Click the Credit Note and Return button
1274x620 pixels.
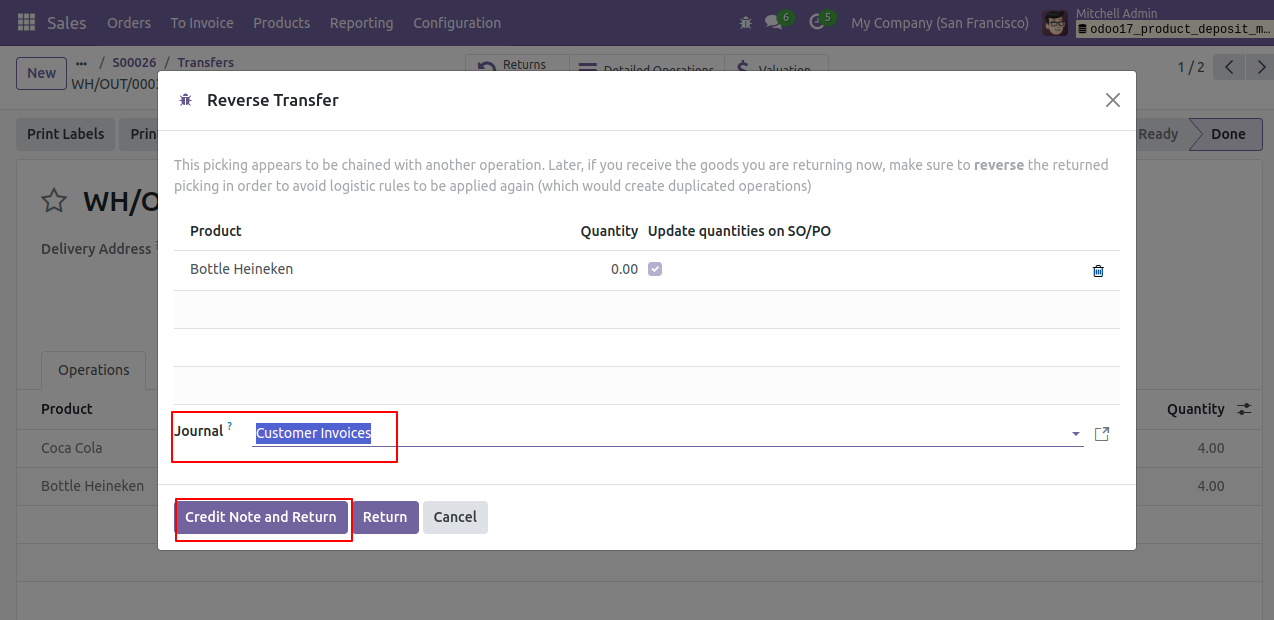click(x=261, y=517)
